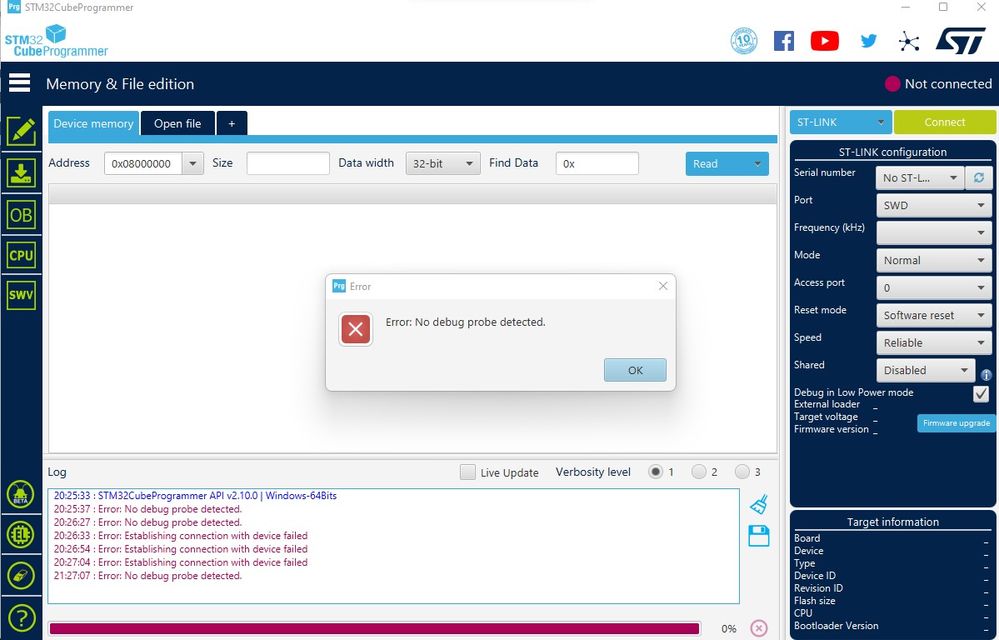Close the Error dialog with X
Viewport: 999px width, 640px height.
[x=663, y=286]
